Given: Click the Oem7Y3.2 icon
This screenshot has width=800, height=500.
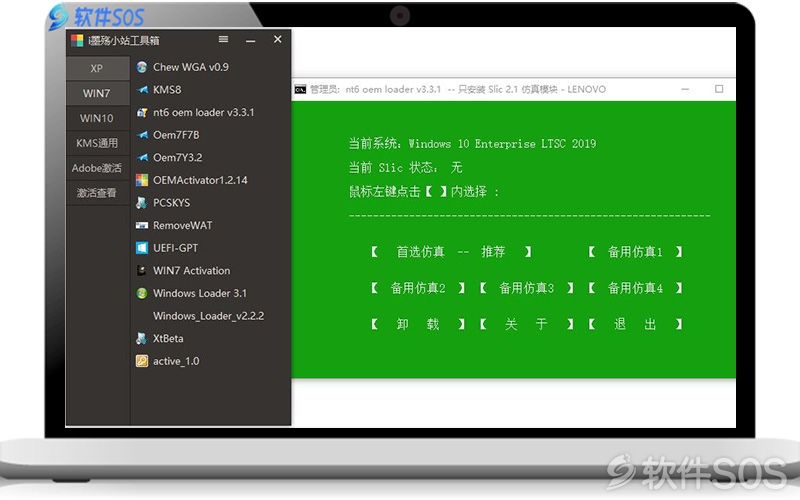Looking at the screenshot, I should point(142,158).
